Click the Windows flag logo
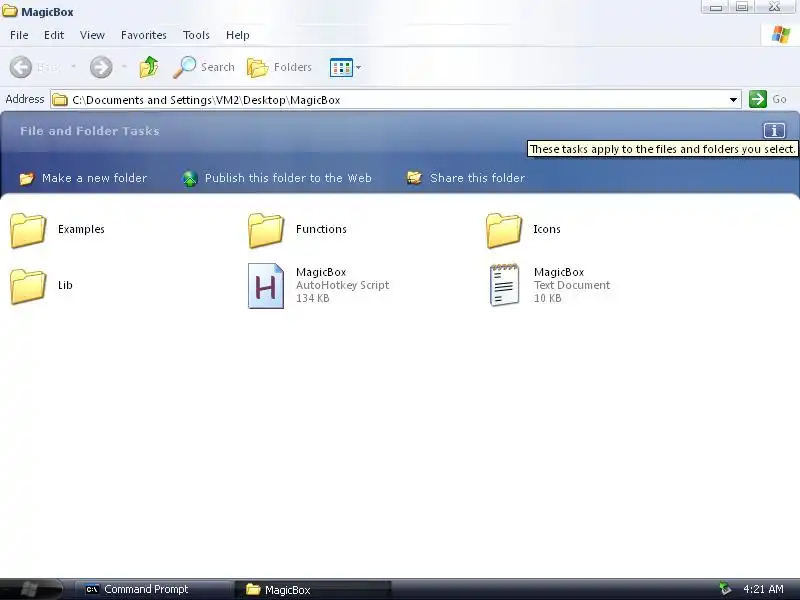800x600 pixels. 781,35
